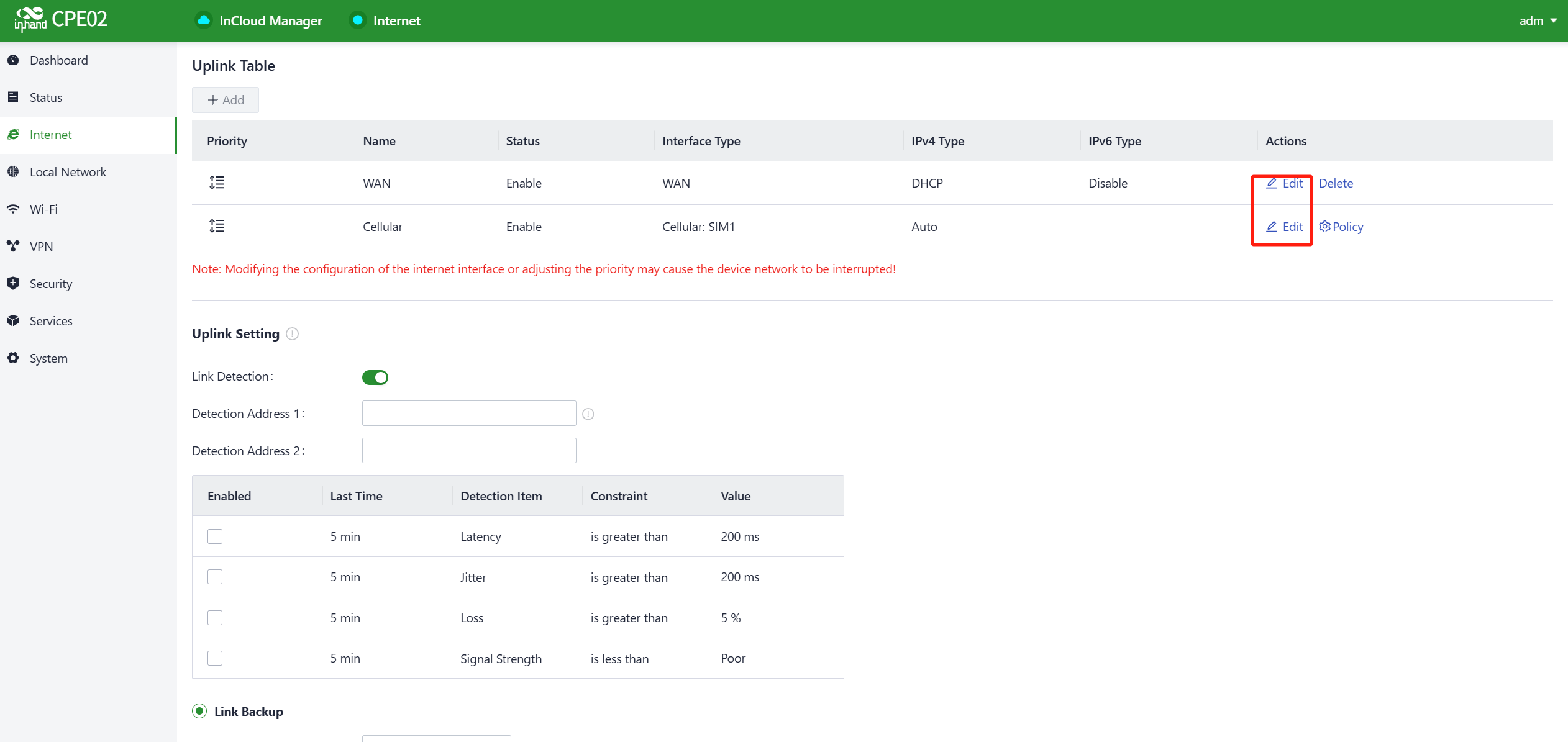Click the Internet status indicator in the header
This screenshot has width=1568, height=742.
tap(358, 20)
